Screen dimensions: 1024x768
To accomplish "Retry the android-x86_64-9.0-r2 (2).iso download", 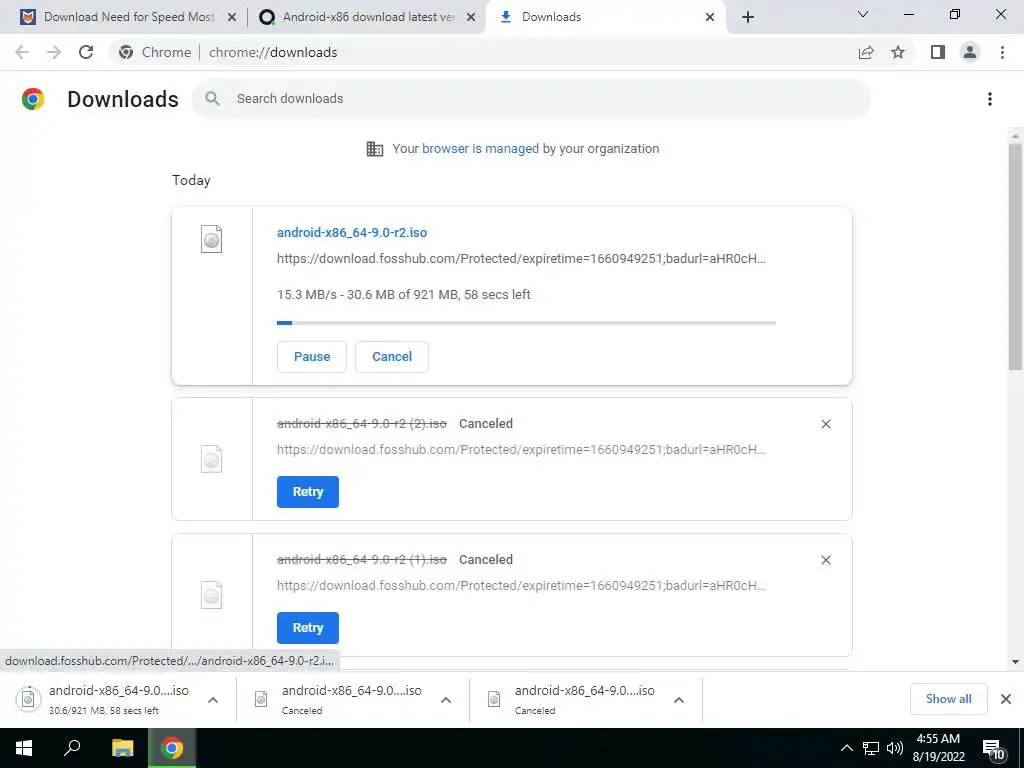I will (x=308, y=492).
